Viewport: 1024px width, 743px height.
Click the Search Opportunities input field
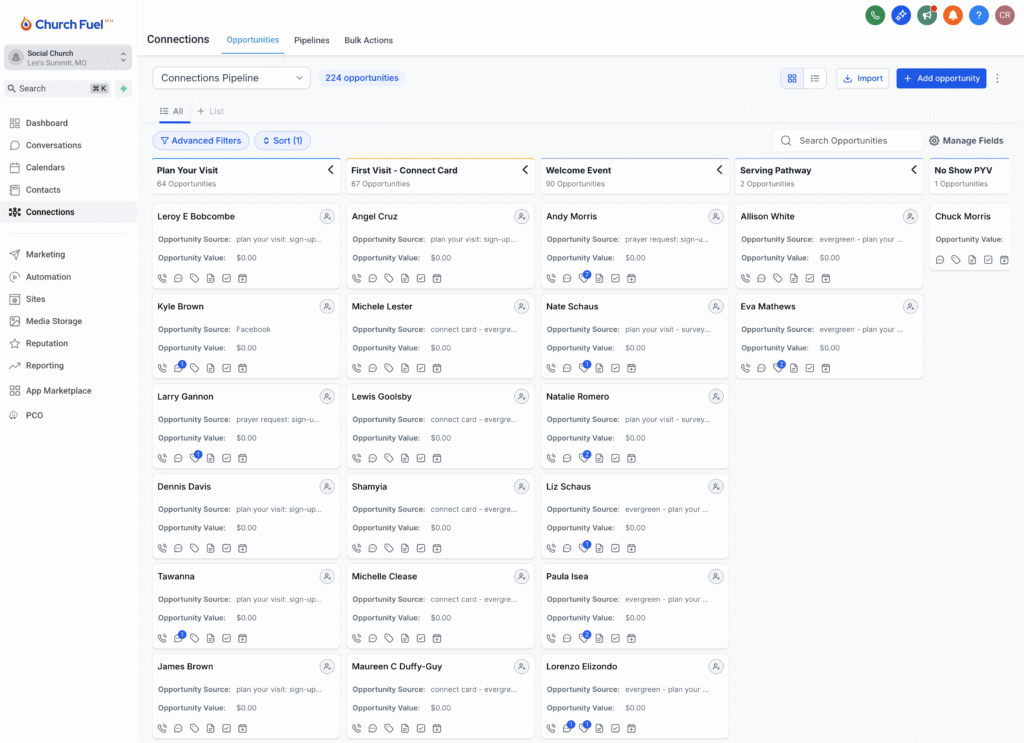coord(855,141)
